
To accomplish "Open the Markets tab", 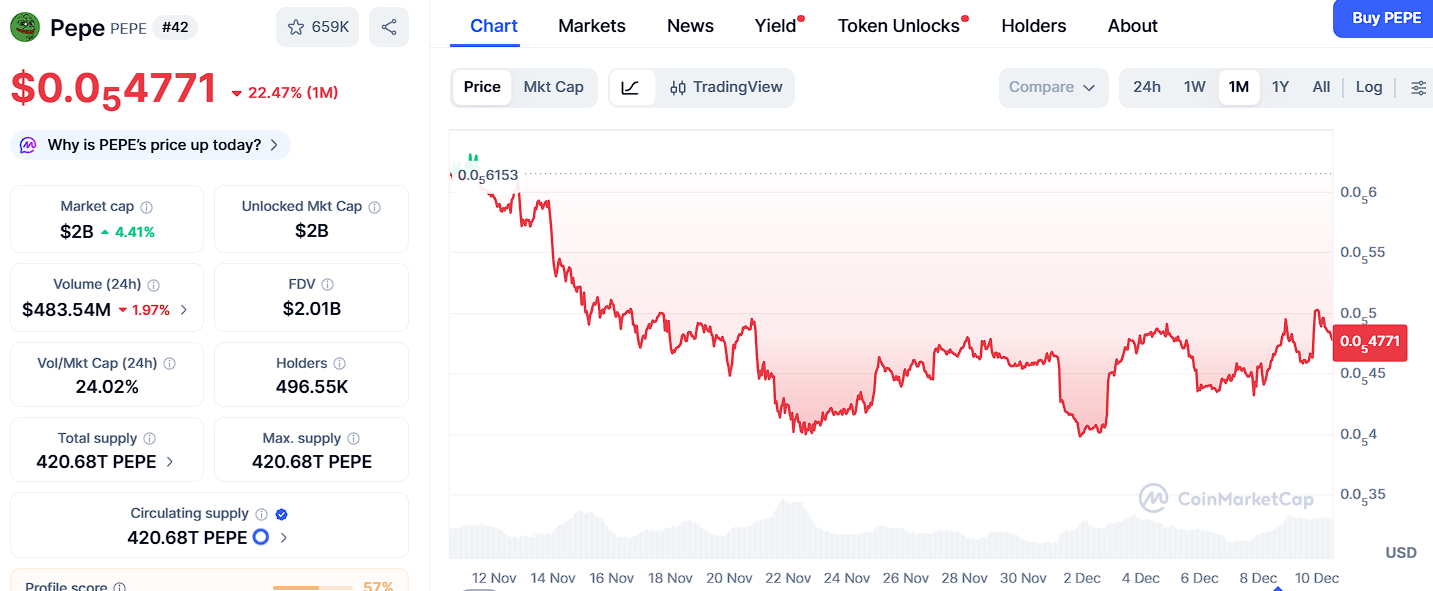I will tap(592, 26).
